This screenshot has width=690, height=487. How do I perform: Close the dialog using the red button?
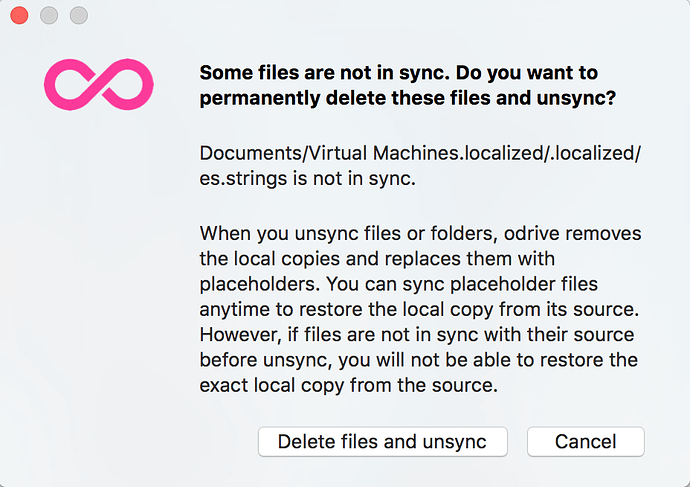(19, 16)
